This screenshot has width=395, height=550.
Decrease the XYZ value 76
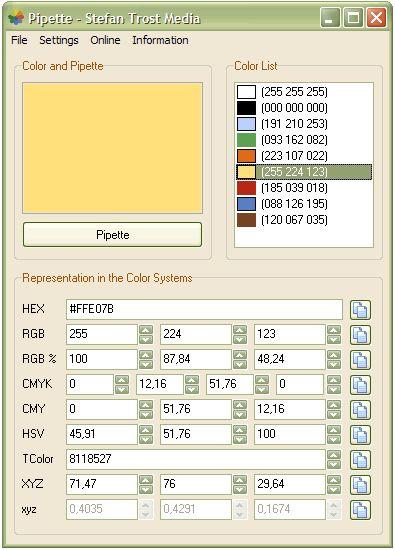tap(240, 489)
